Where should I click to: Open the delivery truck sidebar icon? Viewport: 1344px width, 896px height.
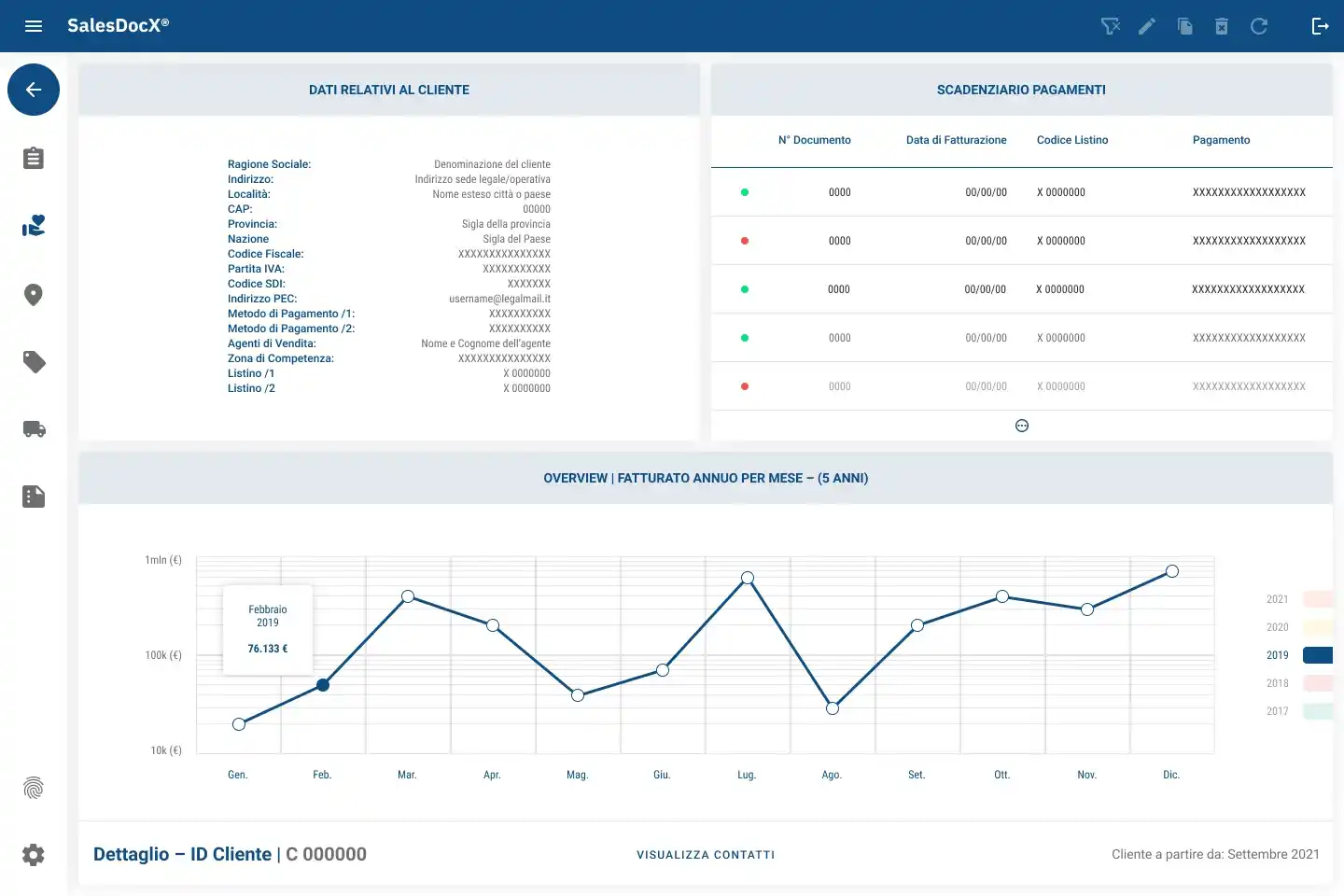point(34,429)
